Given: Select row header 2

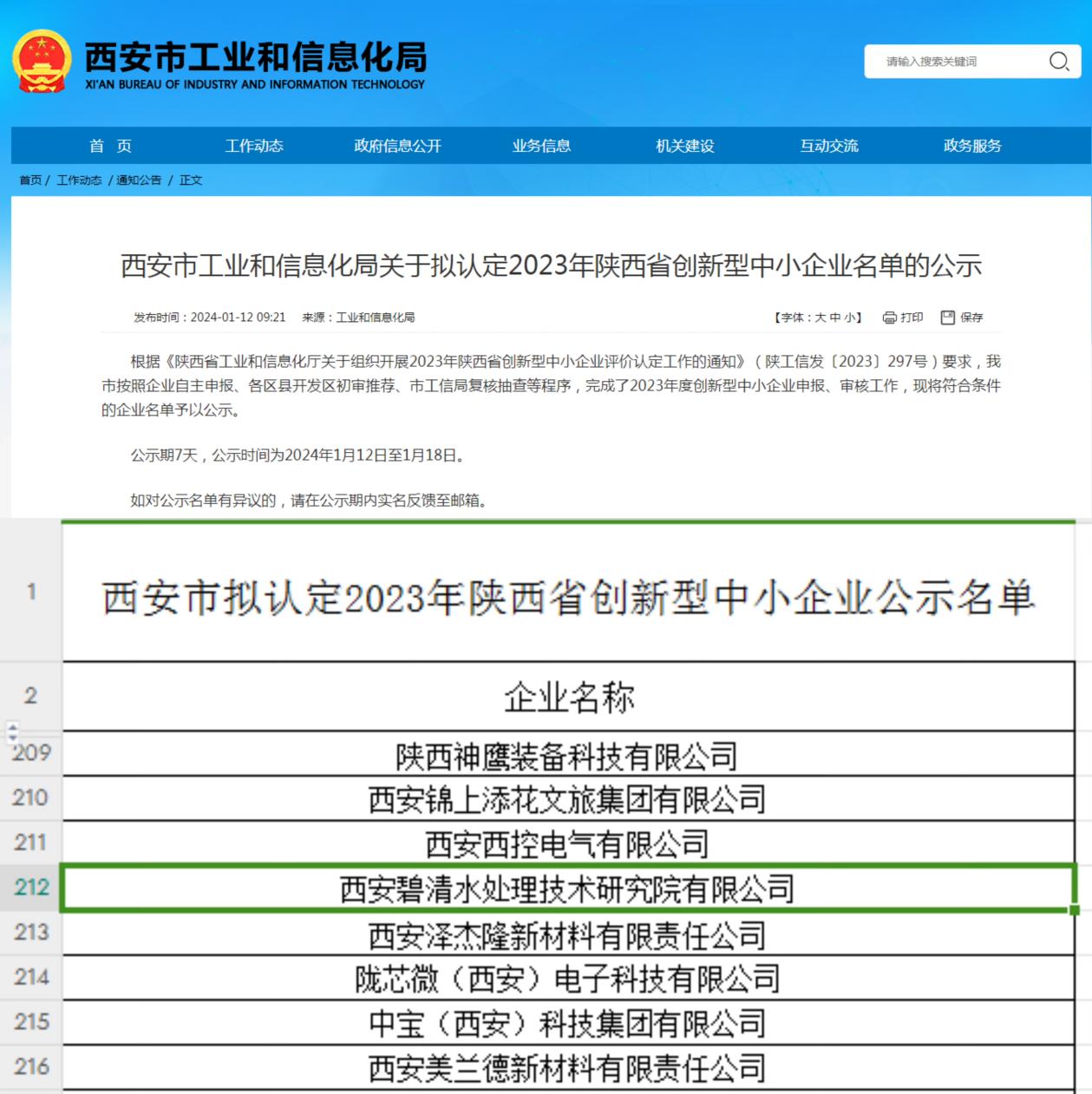Looking at the screenshot, I should [31, 696].
